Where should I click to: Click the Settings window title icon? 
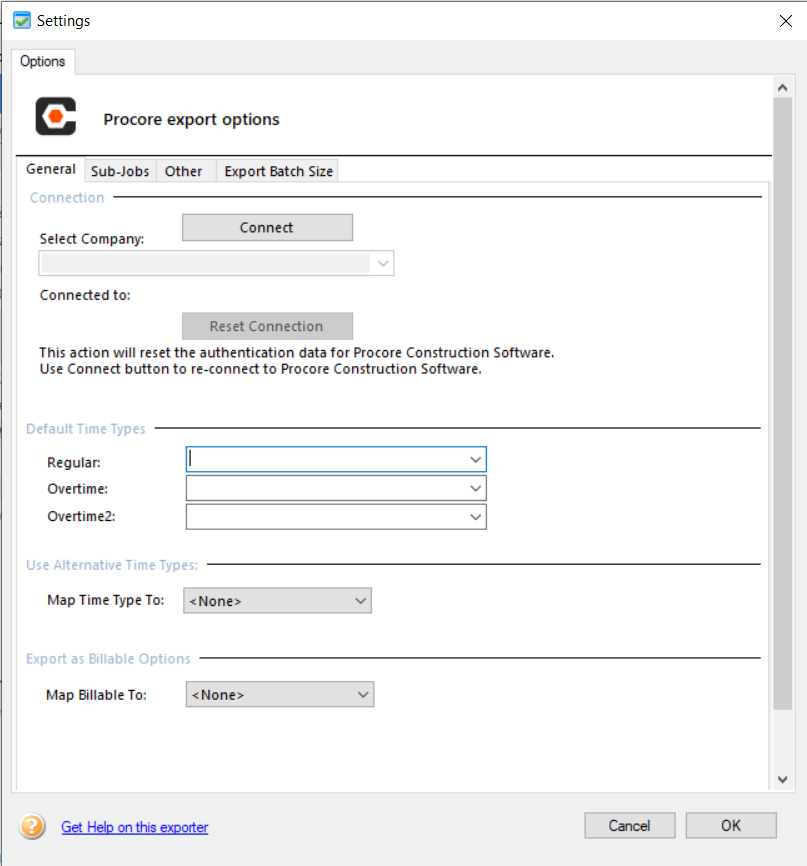click(22, 21)
